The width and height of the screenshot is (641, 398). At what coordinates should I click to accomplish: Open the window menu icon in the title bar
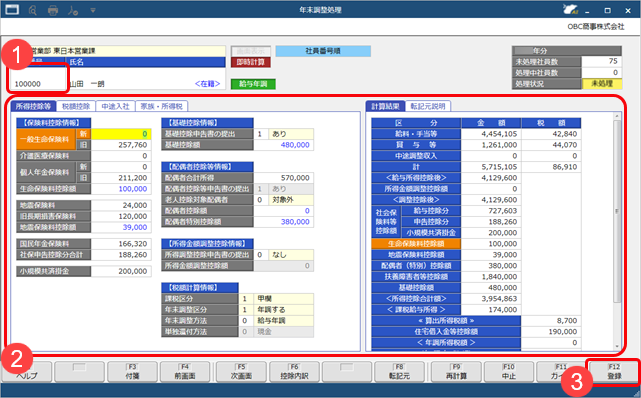click(12, 9)
